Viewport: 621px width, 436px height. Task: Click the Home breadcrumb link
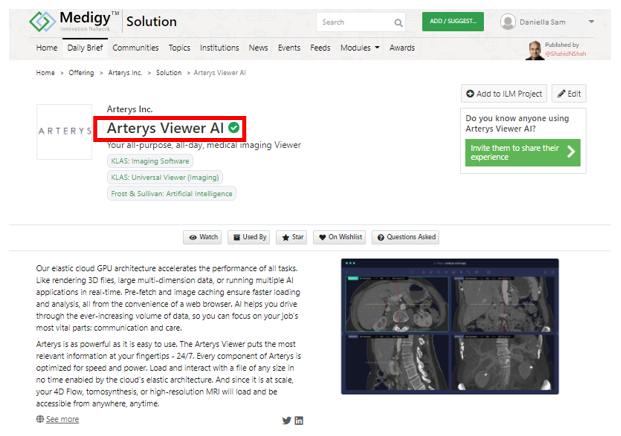pos(45,73)
